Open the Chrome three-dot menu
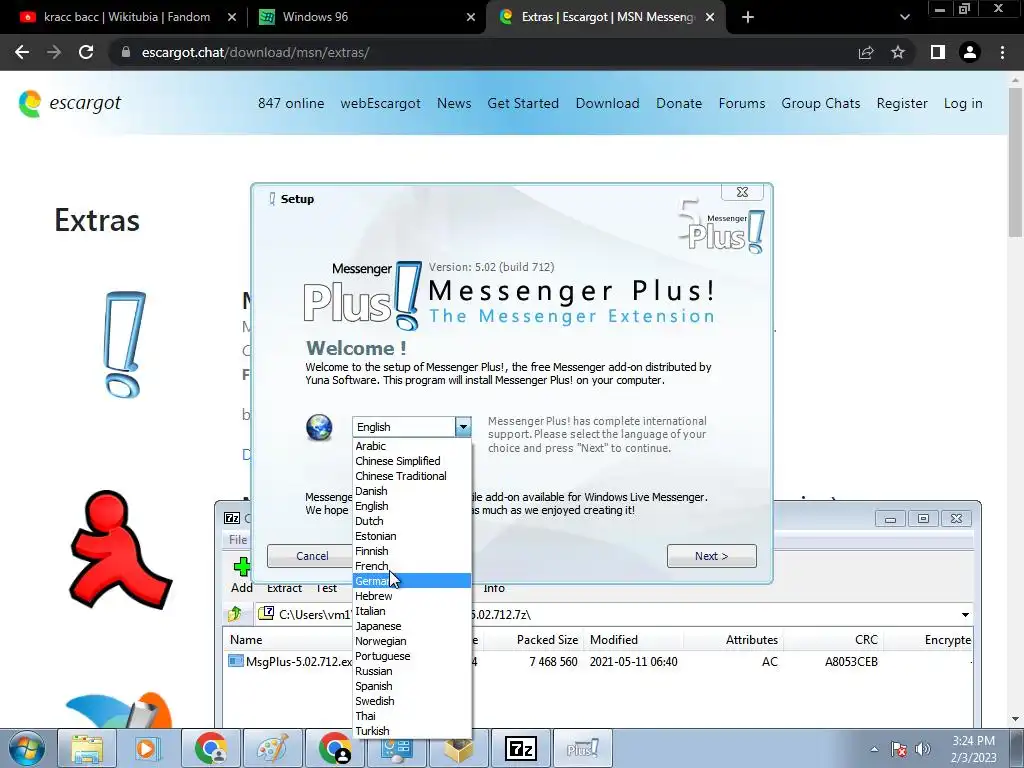The width and height of the screenshot is (1024, 768). point(1002,52)
